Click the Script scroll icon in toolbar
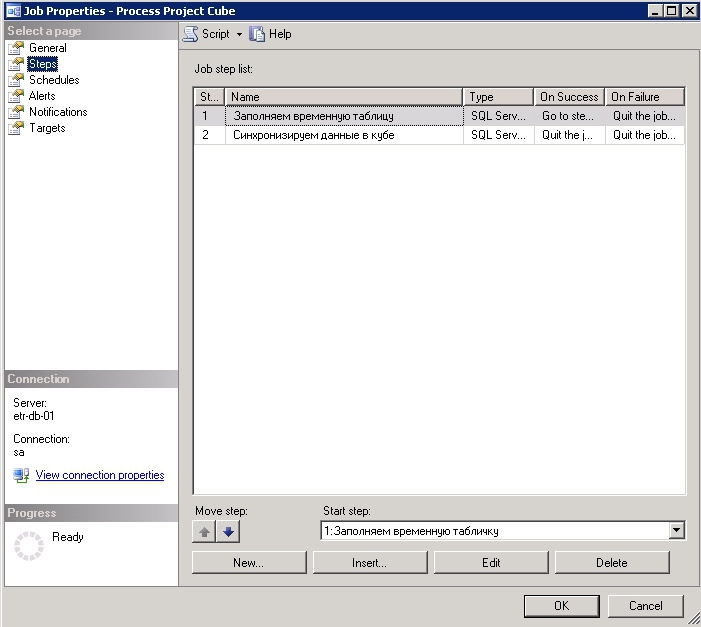Viewport: 701px width, 627px height. coord(190,34)
